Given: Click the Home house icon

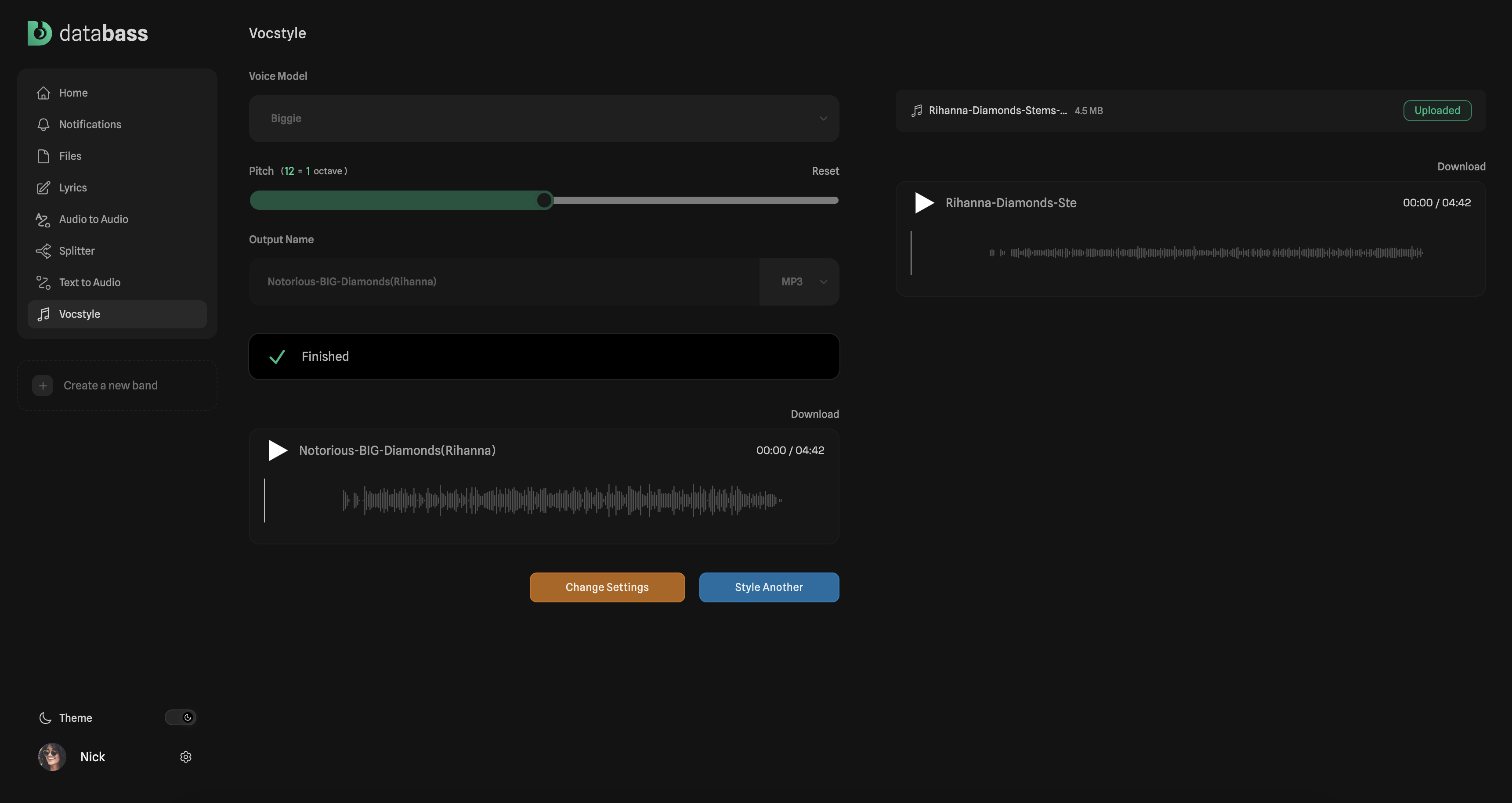Looking at the screenshot, I should [43, 93].
